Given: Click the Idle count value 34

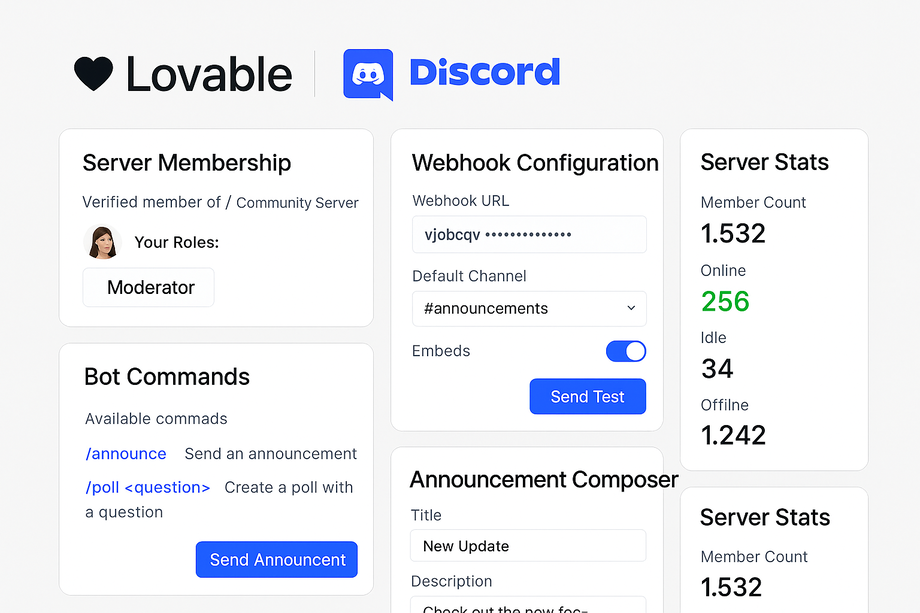Looking at the screenshot, I should click(717, 369).
